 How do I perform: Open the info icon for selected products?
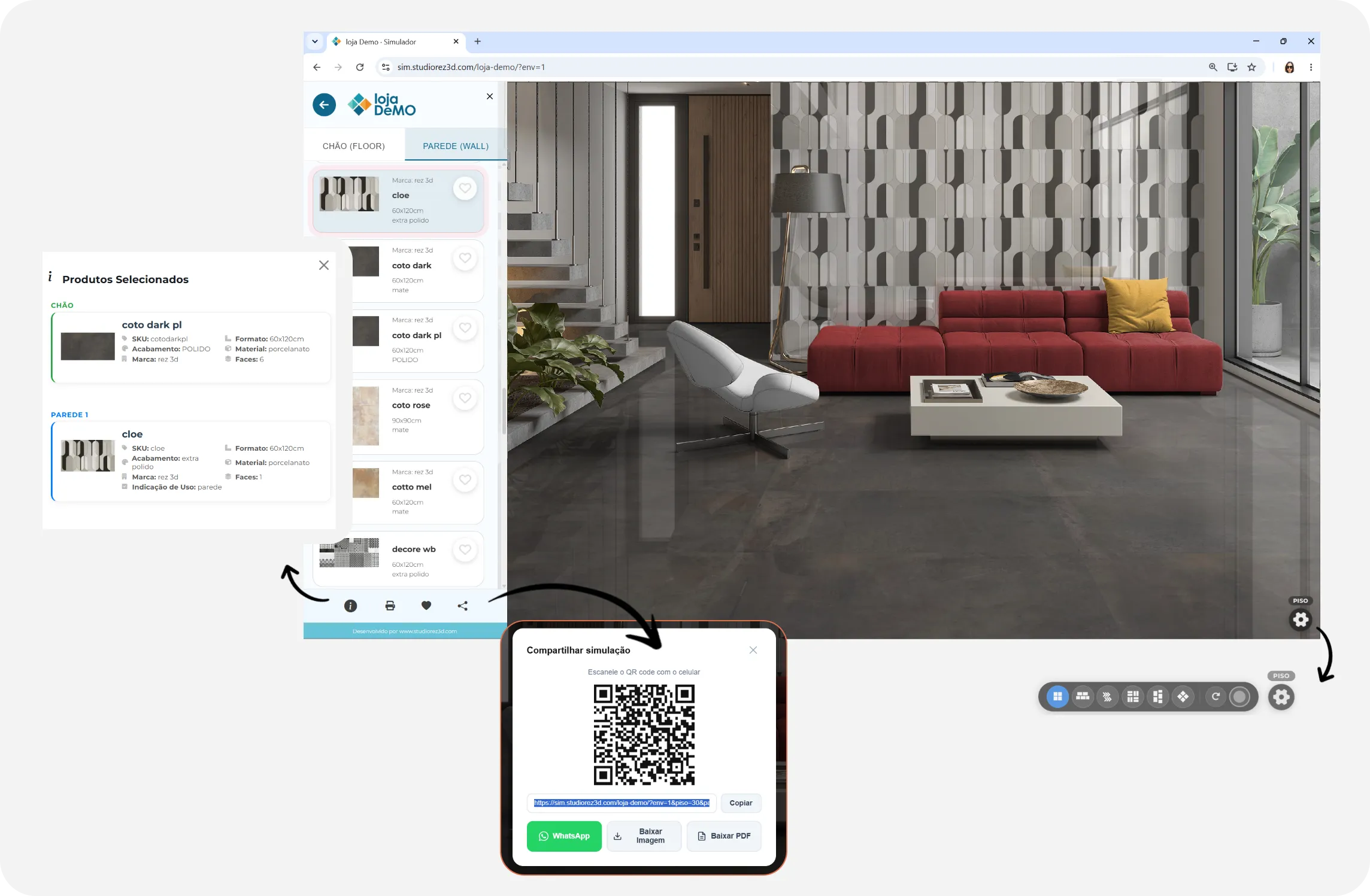tap(351, 606)
